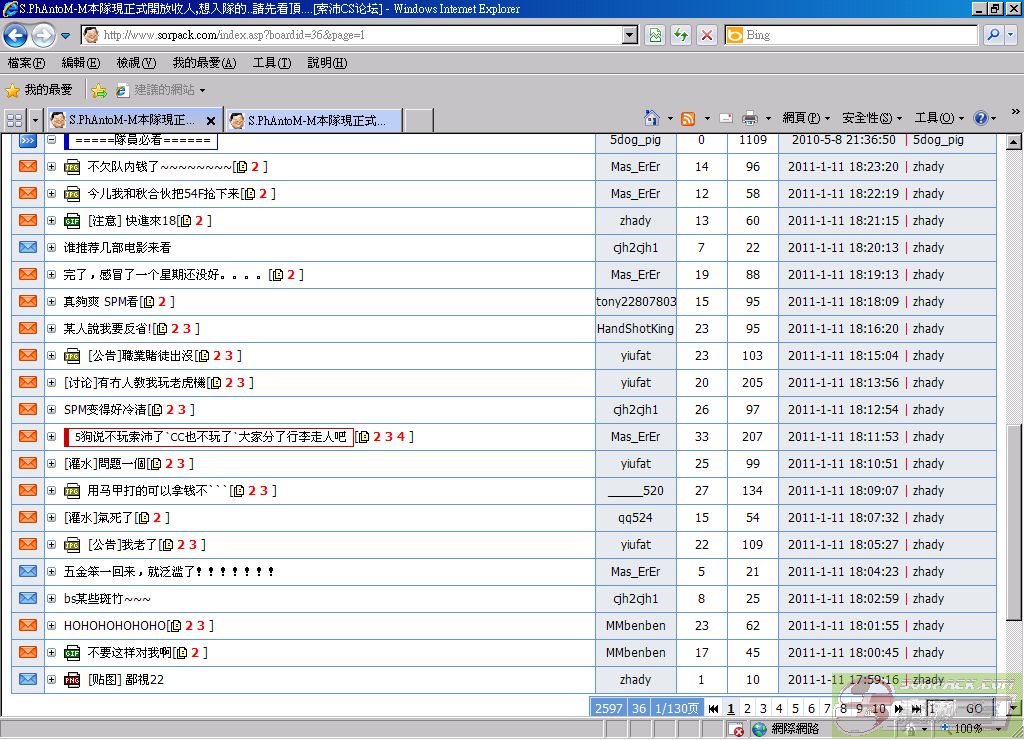Image resolution: width=1024 pixels, height=740 pixels.
Task: Open the address bar URL dropdown
Action: (x=629, y=35)
